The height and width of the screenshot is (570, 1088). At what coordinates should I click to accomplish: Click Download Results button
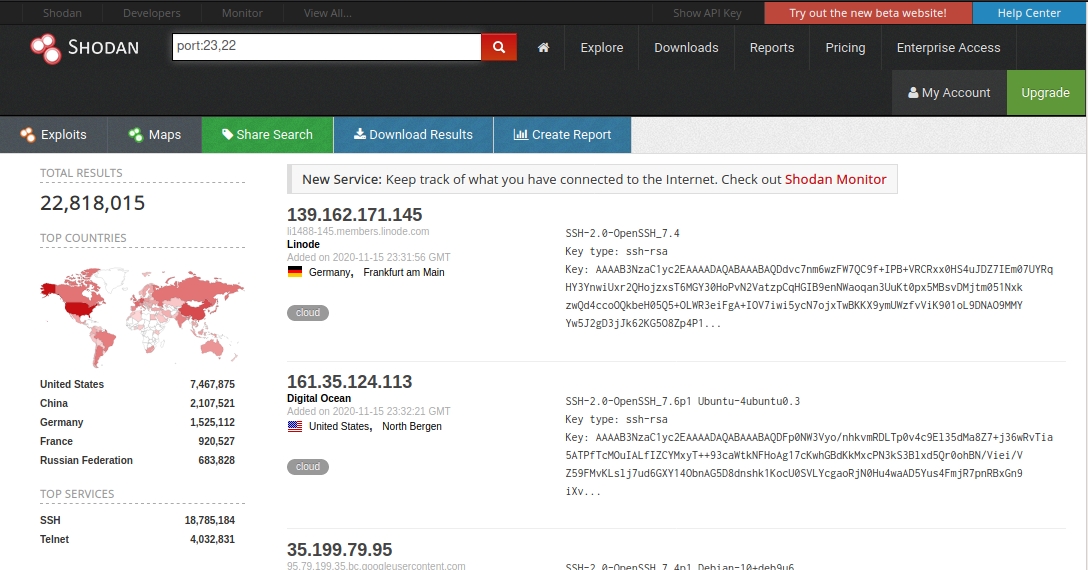click(413, 135)
